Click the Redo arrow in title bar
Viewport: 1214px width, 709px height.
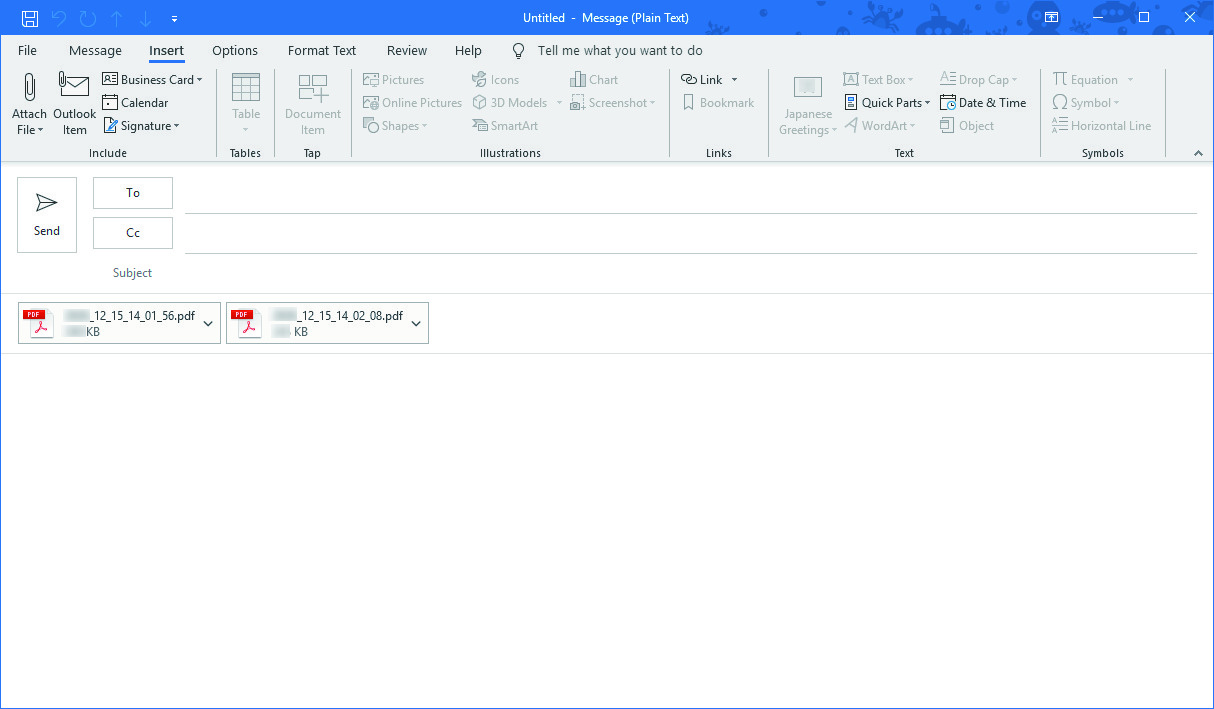88,18
